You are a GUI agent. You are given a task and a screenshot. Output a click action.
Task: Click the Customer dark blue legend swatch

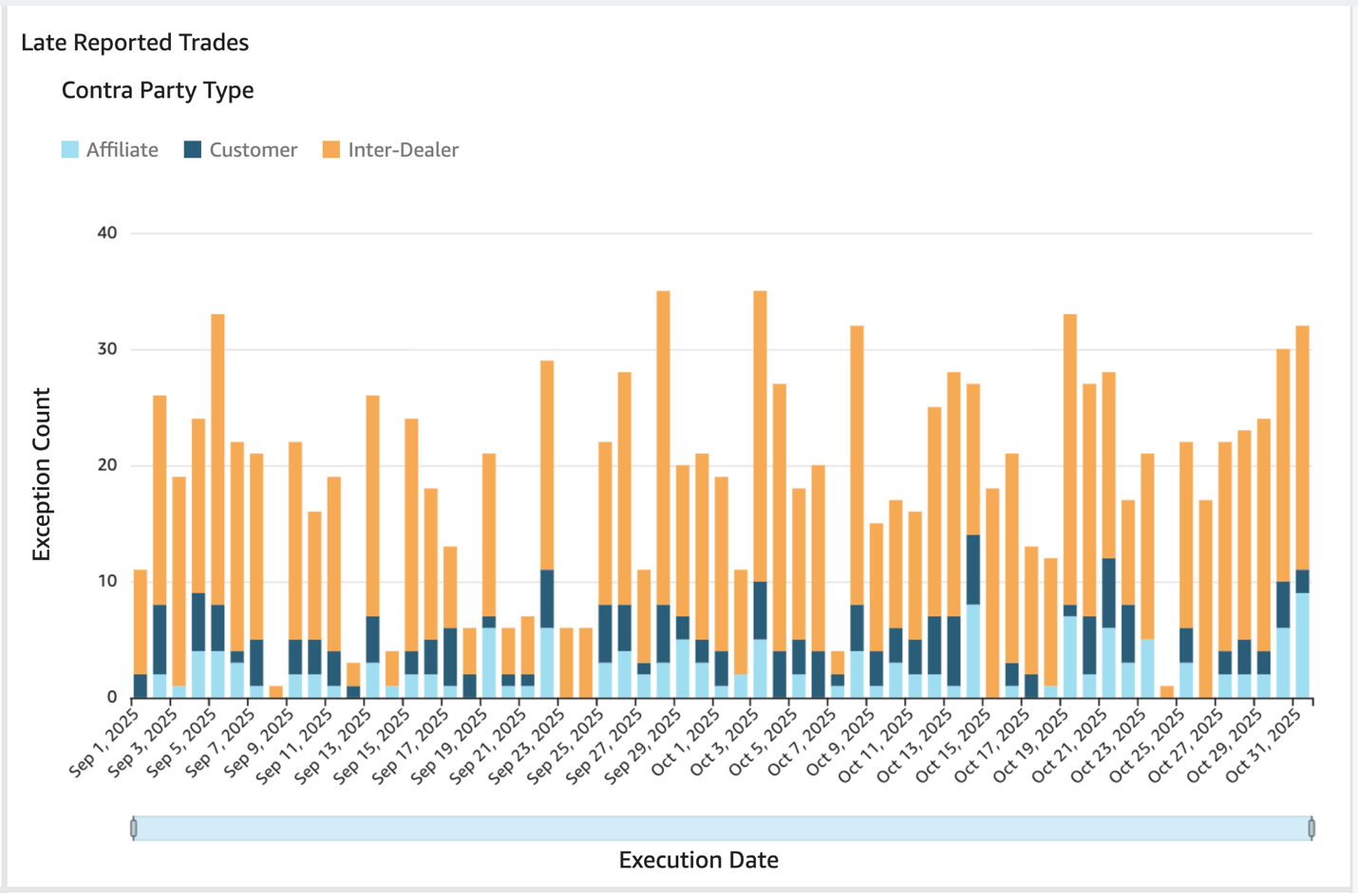pyautogui.click(x=193, y=150)
